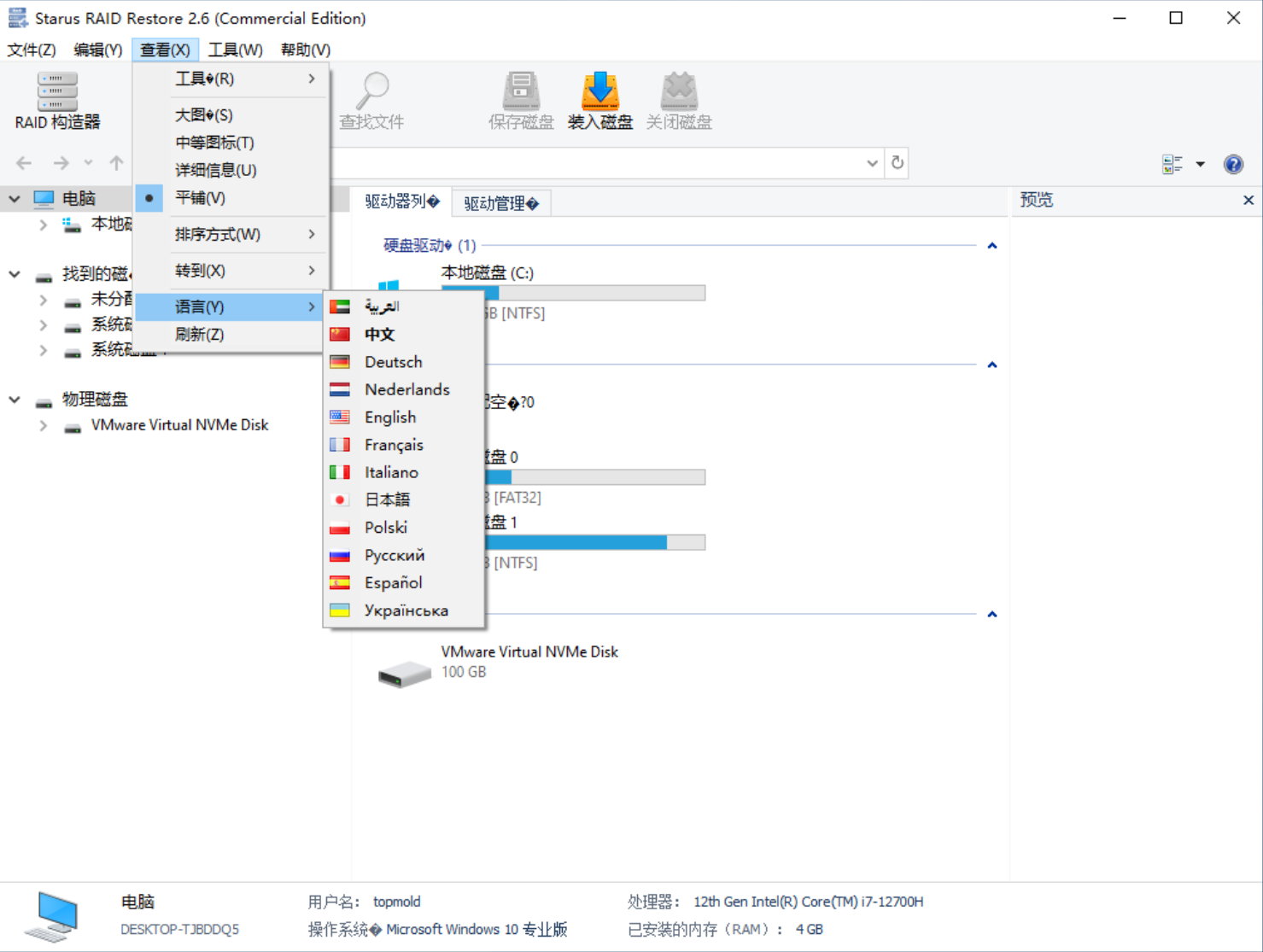
Task: Switch language to Español
Action: click(404, 582)
